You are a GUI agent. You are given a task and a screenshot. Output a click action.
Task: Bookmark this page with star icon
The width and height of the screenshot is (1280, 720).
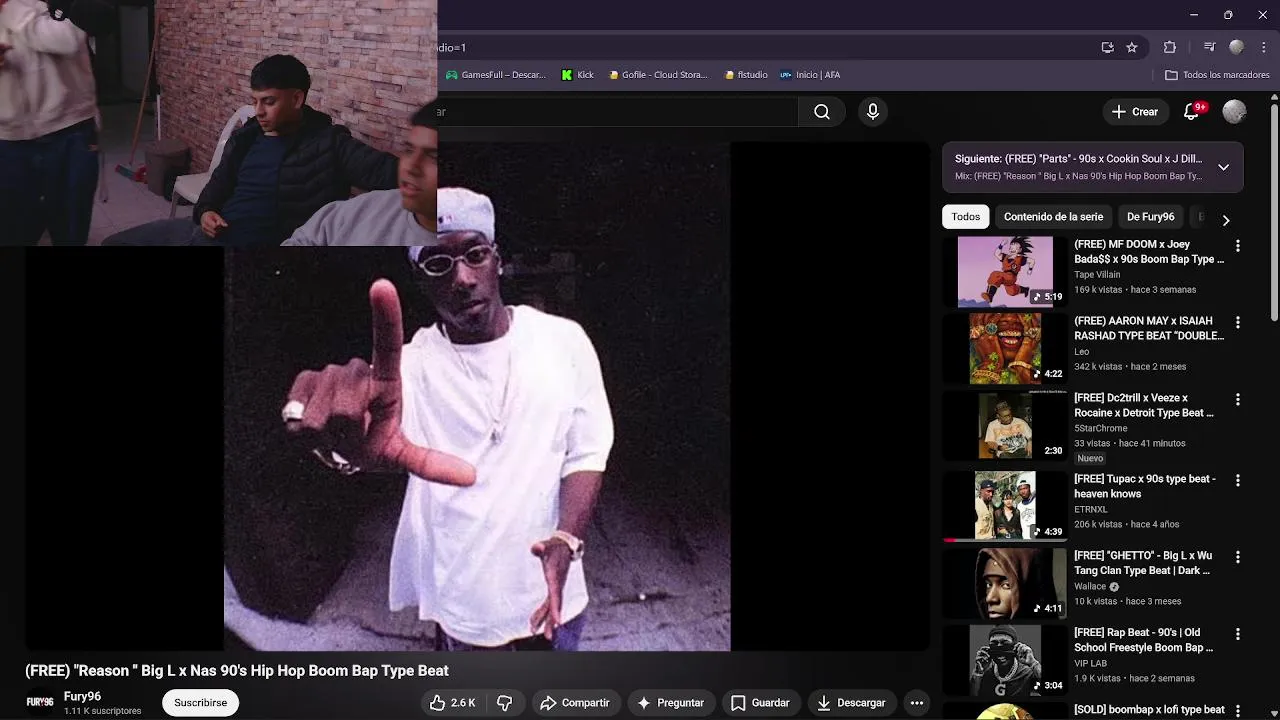(x=1132, y=47)
